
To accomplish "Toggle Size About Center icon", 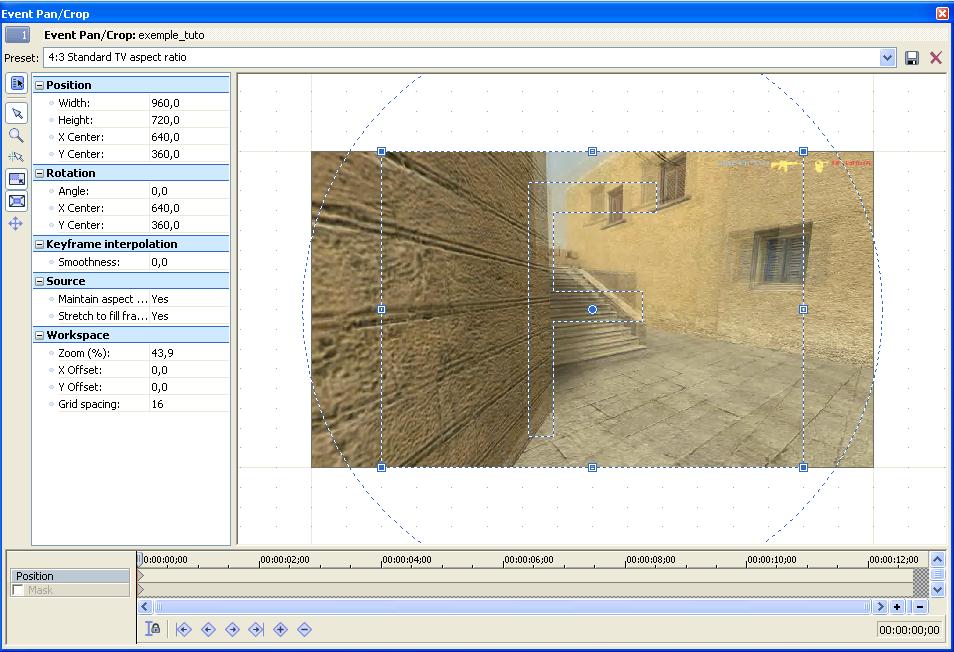I will coord(16,201).
